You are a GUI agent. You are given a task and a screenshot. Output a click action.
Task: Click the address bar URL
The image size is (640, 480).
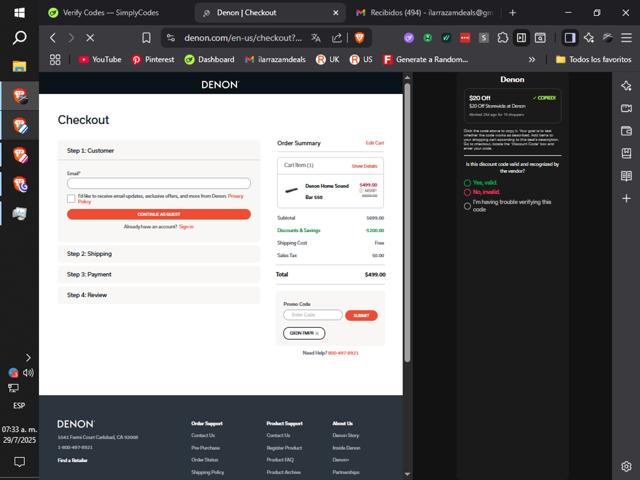click(243, 38)
